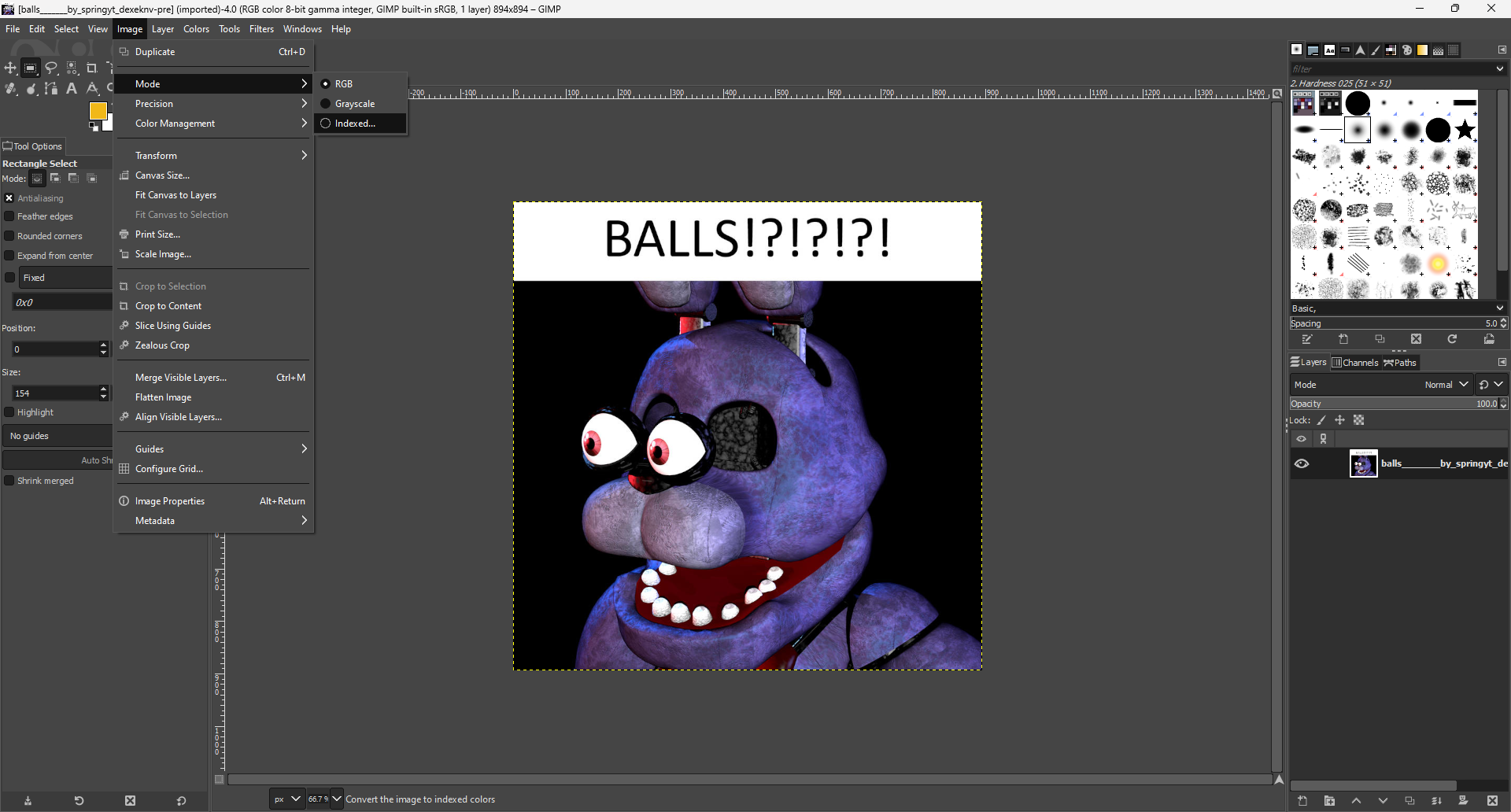1511x812 pixels.
Task: Click the foreground yellow color swatch
Action: click(x=98, y=111)
